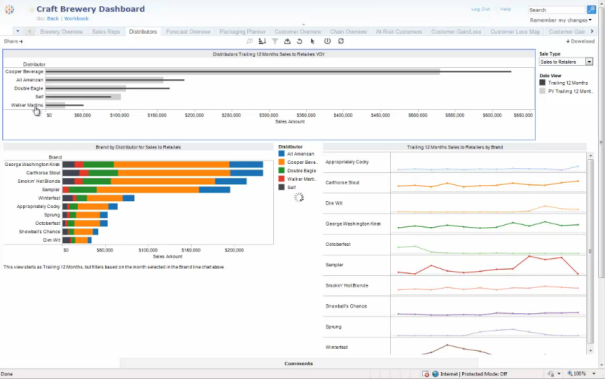Select Double Eagle green legend swatch
Viewport: 605px width, 379px height.
point(281,171)
